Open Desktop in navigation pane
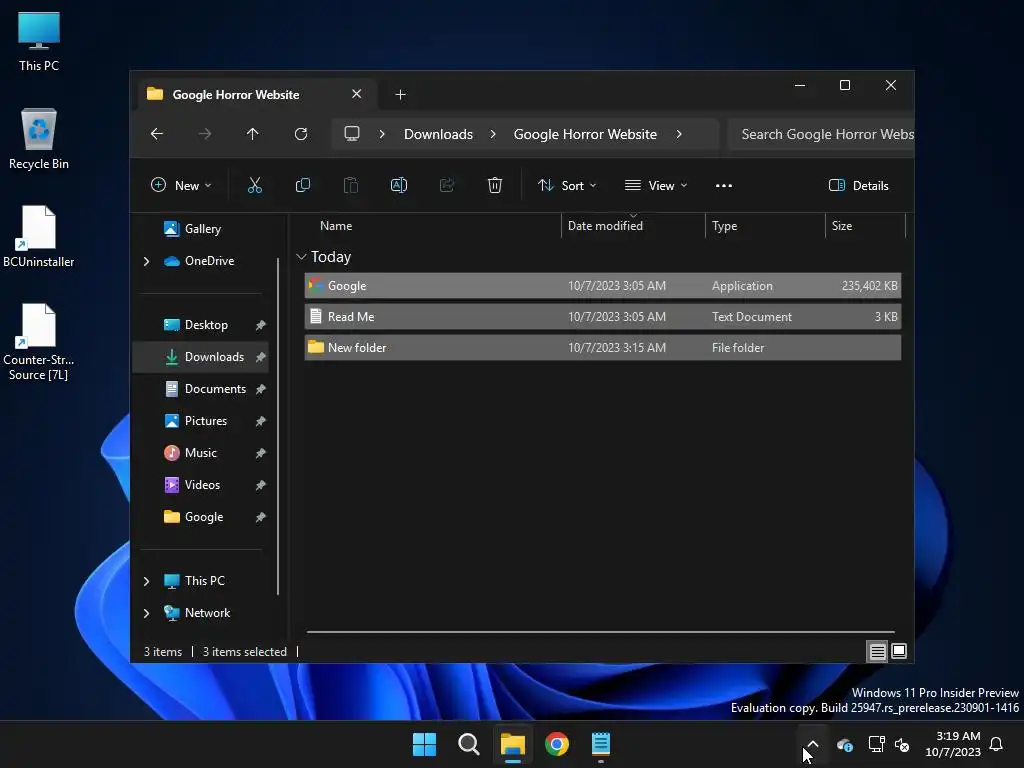This screenshot has height=768, width=1024. [x=206, y=325]
